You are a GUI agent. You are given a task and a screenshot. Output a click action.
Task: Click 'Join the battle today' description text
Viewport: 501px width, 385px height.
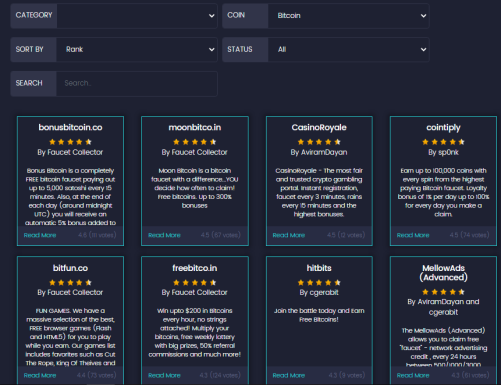(x=319, y=315)
